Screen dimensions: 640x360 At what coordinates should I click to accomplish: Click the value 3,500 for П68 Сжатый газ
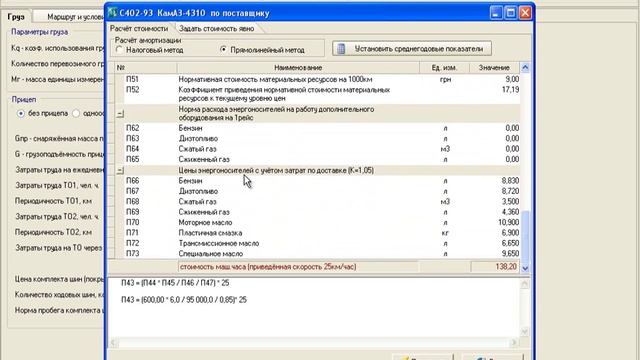(510, 202)
